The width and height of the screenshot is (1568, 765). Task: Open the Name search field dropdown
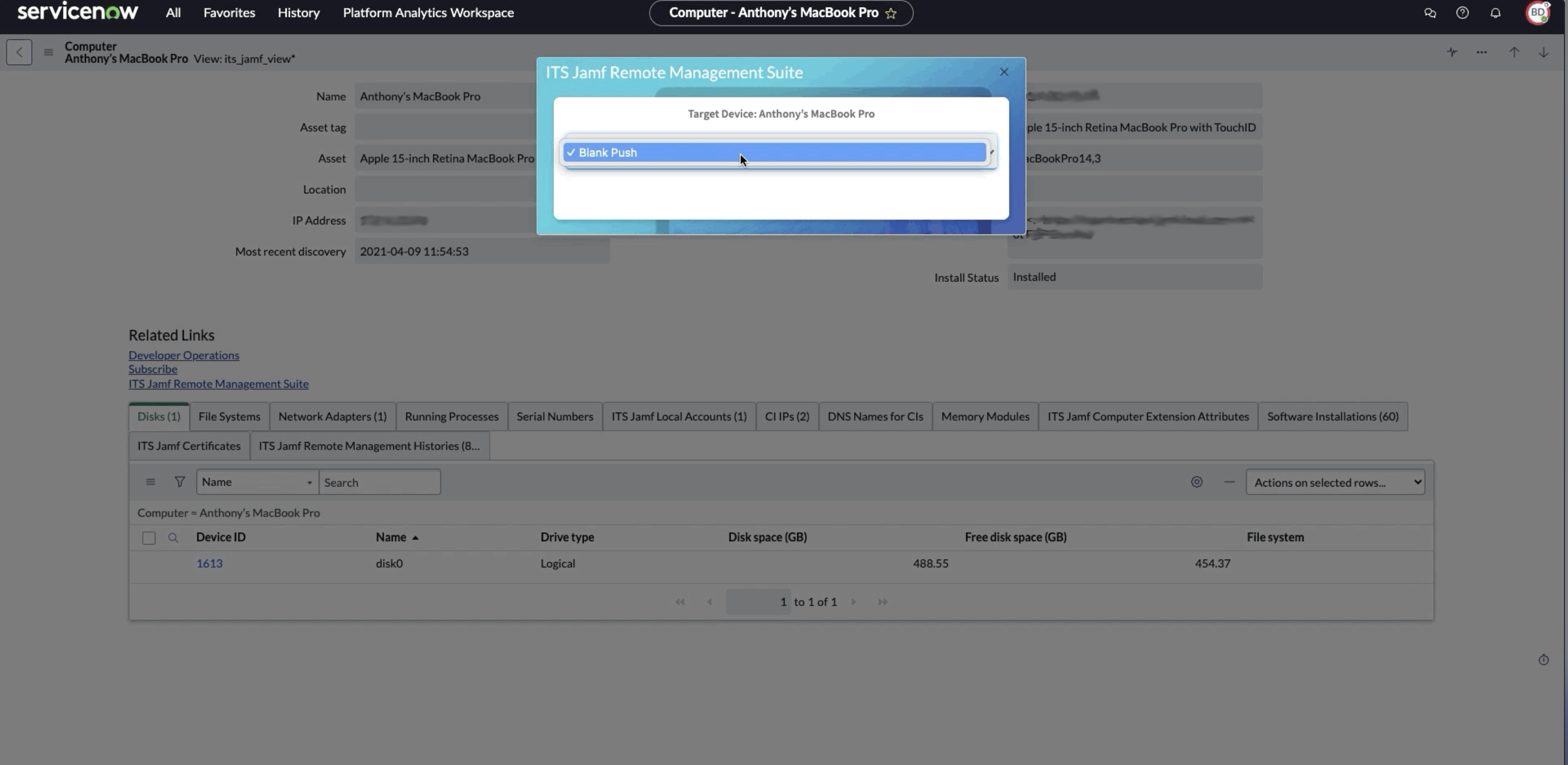[257, 482]
